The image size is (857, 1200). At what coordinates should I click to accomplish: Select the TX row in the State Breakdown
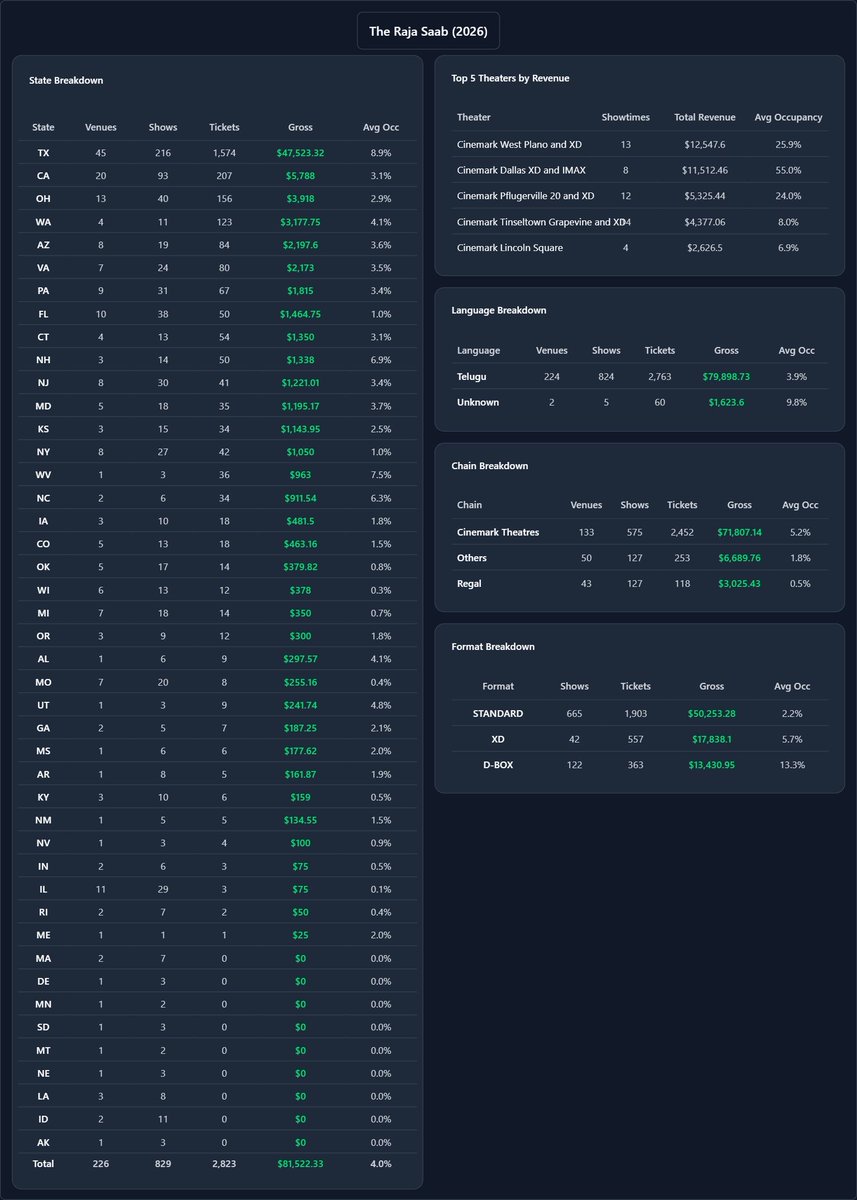217,153
